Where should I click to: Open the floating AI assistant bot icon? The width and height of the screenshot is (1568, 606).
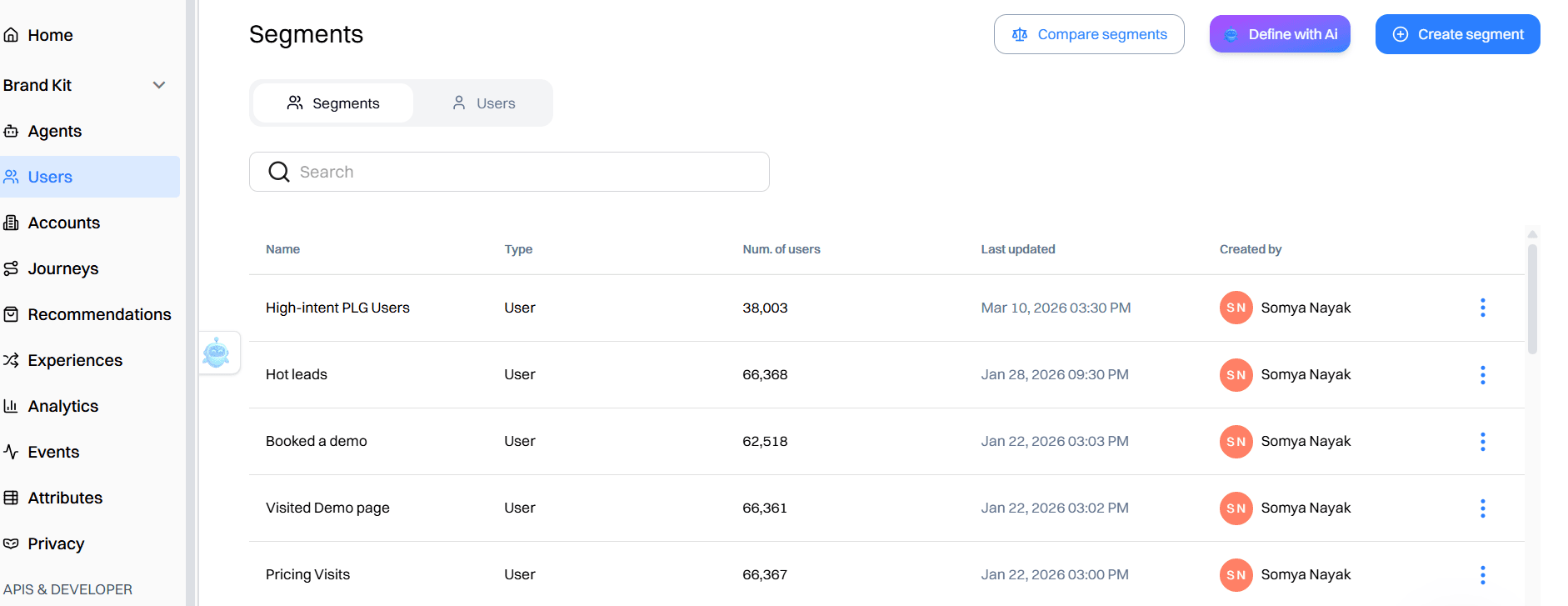tap(217, 353)
